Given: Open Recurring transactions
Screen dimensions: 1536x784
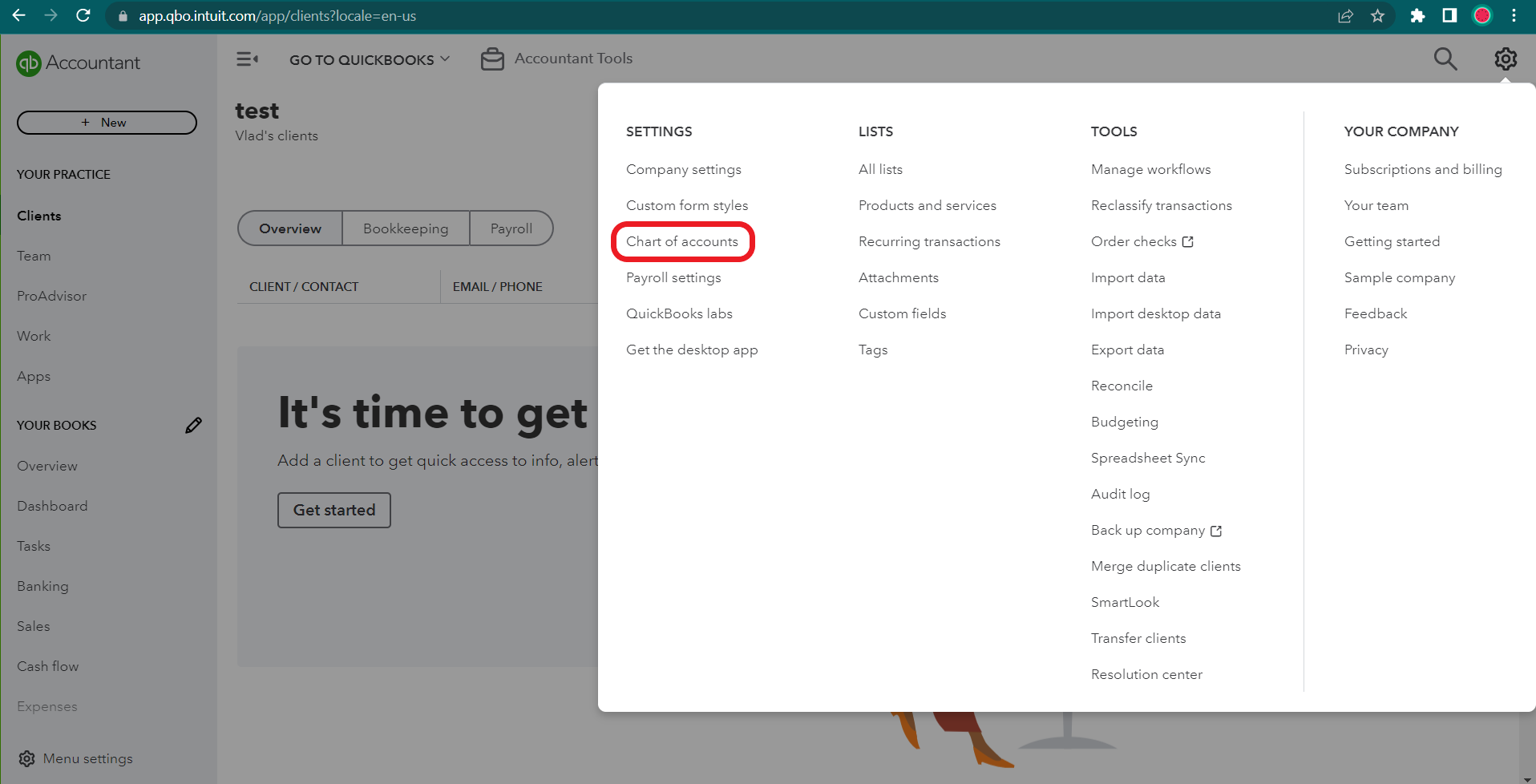Looking at the screenshot, I should click(929, 241).
